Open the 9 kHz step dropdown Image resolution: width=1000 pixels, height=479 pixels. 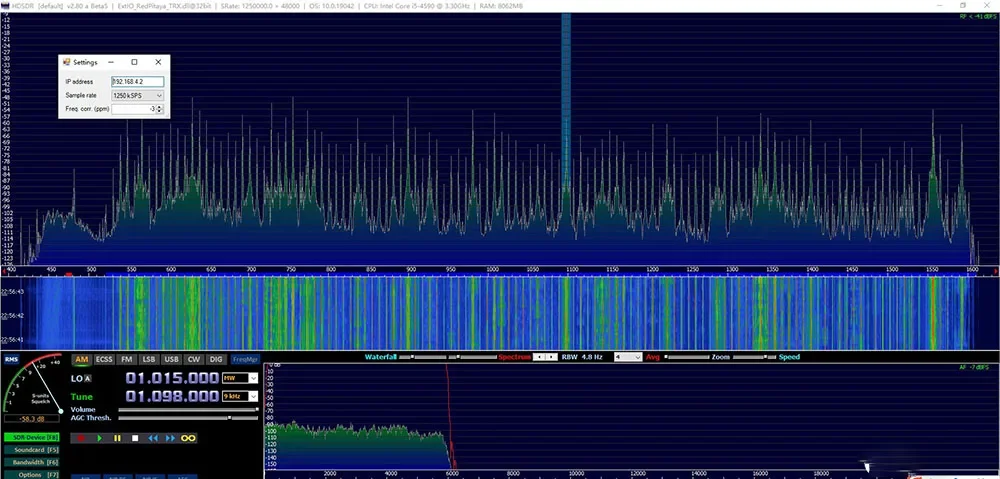(253, 396)
